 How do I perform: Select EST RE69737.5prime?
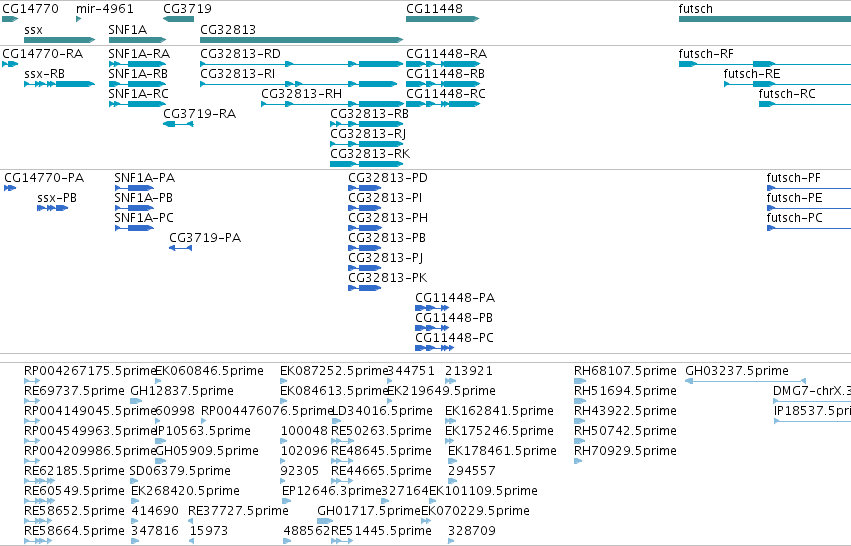click(74, 391)
